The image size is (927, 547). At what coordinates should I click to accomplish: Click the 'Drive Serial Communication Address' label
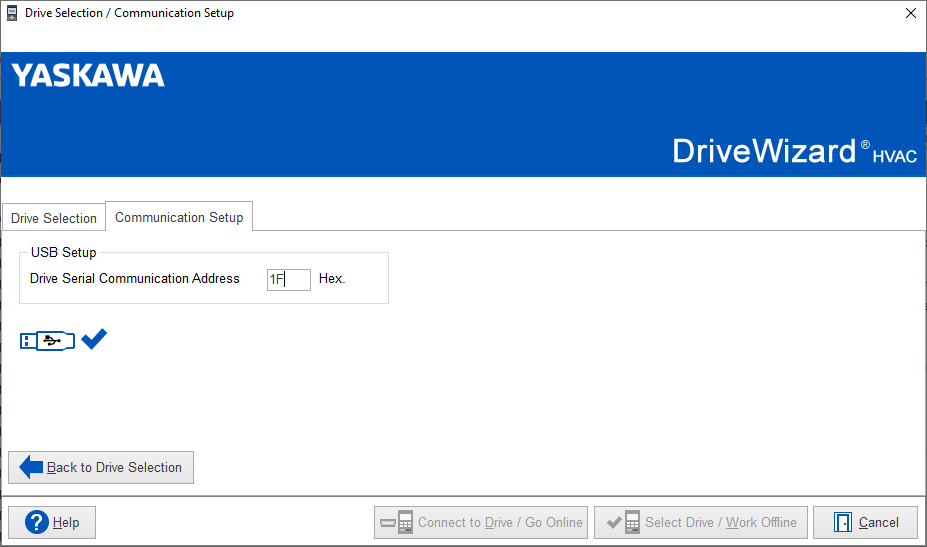pos(135,279)
